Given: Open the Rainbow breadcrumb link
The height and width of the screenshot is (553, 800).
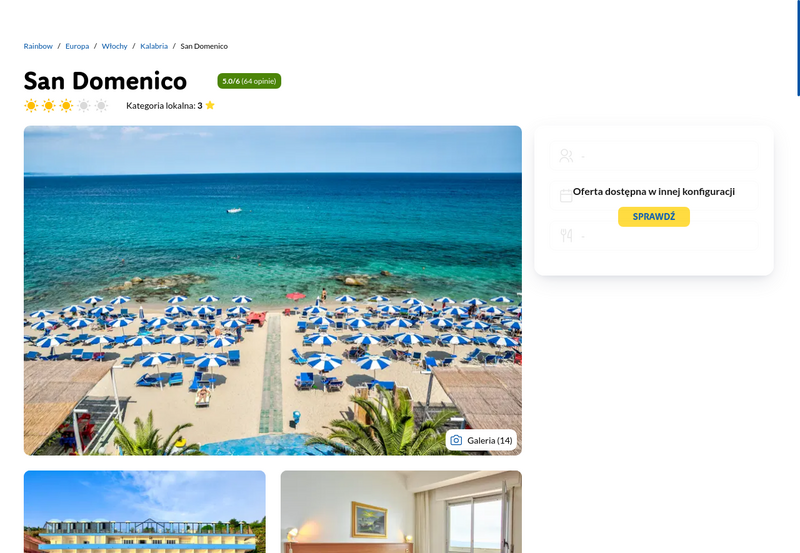Looking at the screenshot, I should (38, 46).
